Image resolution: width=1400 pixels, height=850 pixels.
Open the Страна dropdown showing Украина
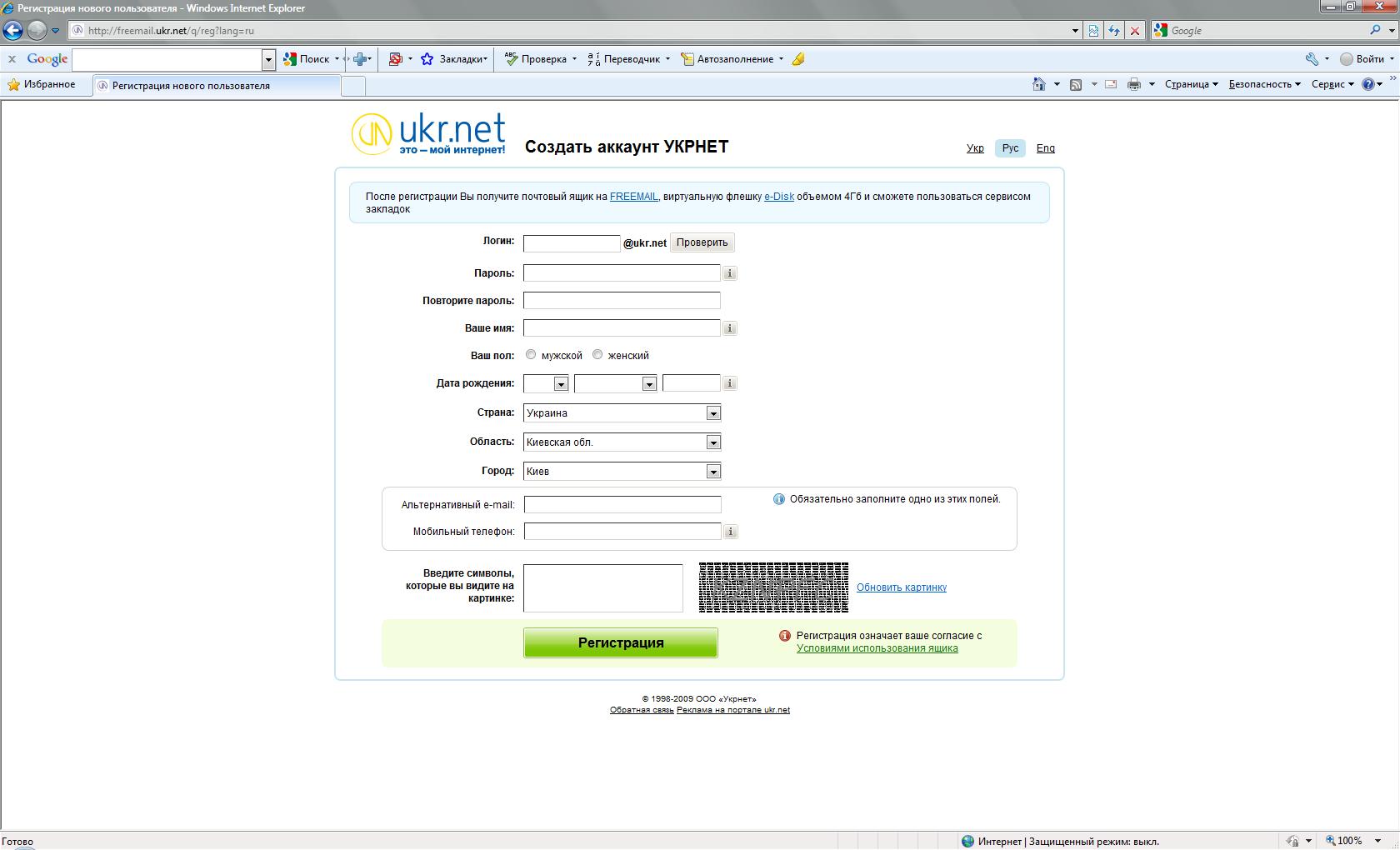click(622, 413)
